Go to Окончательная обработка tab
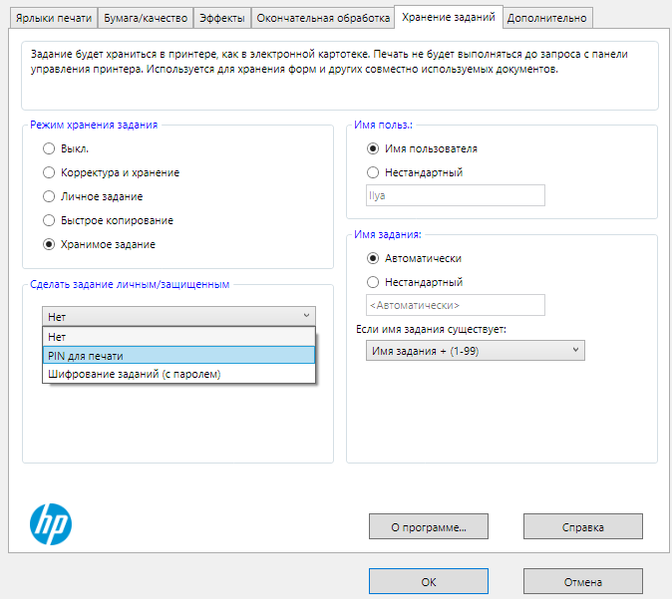 pyautogui.click(x=321, y=18)
